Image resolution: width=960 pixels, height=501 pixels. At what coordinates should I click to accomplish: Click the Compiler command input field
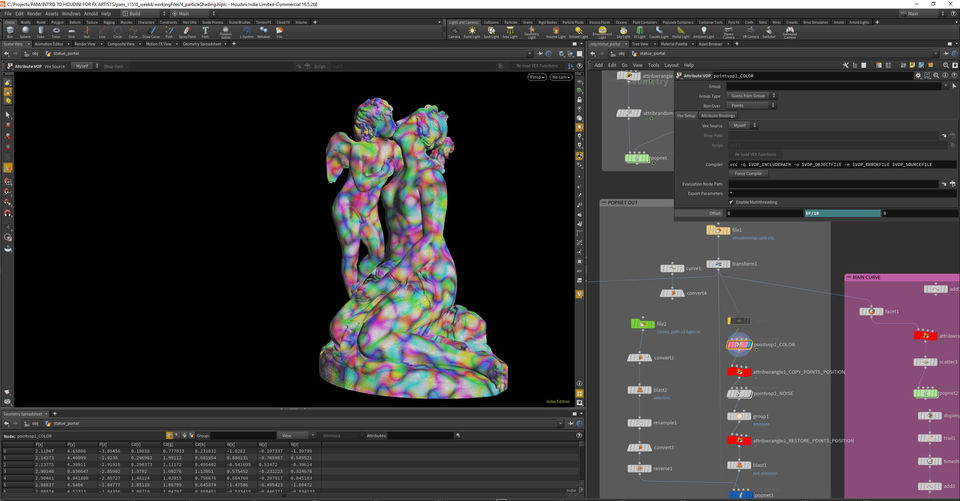[842, 164]
